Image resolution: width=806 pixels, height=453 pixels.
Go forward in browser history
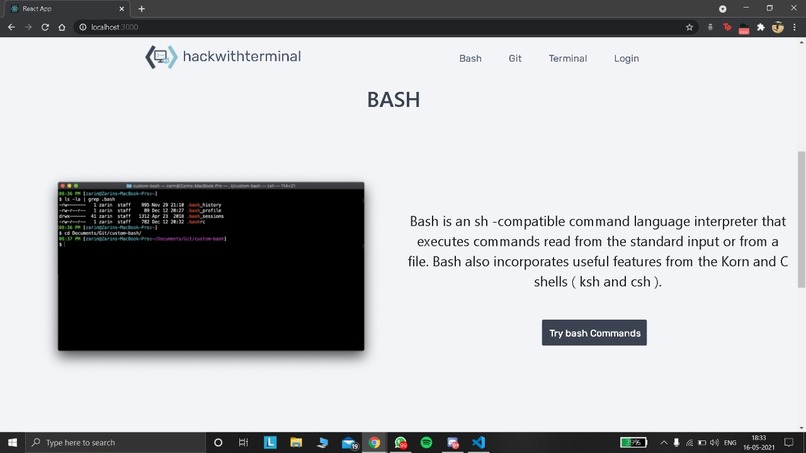pos(28,27)
